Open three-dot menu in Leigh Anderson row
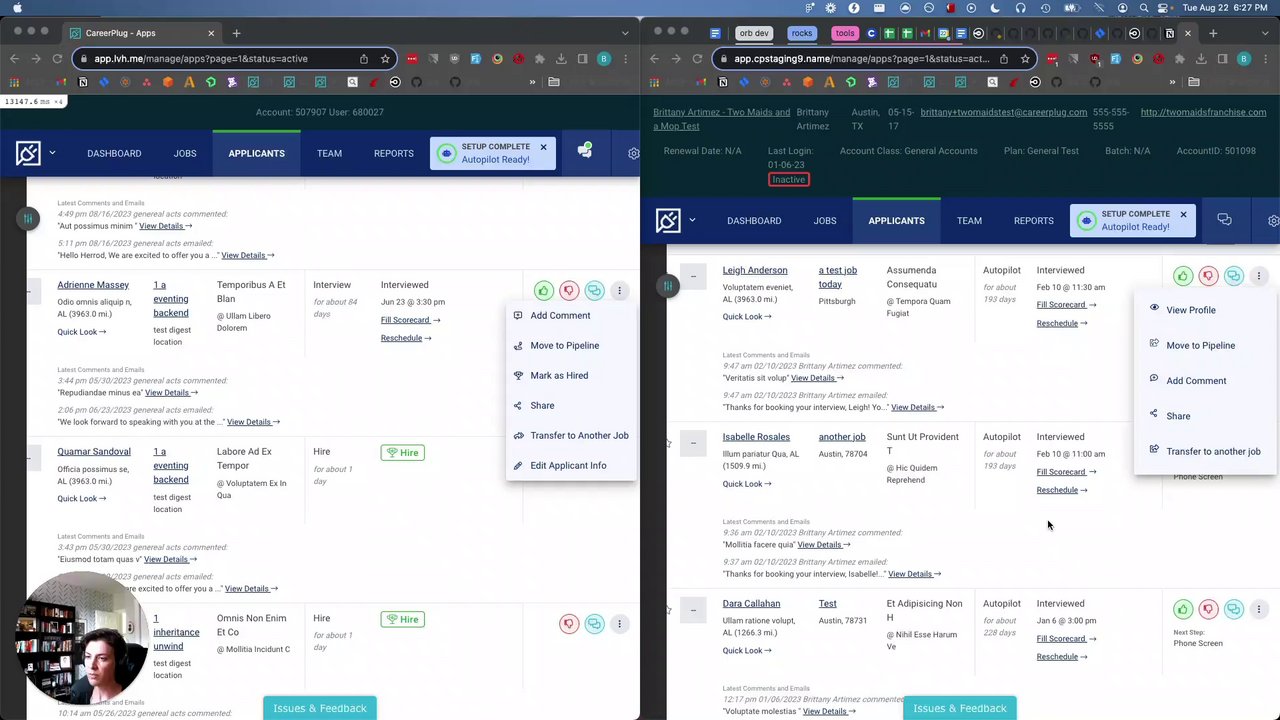The height and width of the screenshot is (720, 1280). pos(1259,276)
